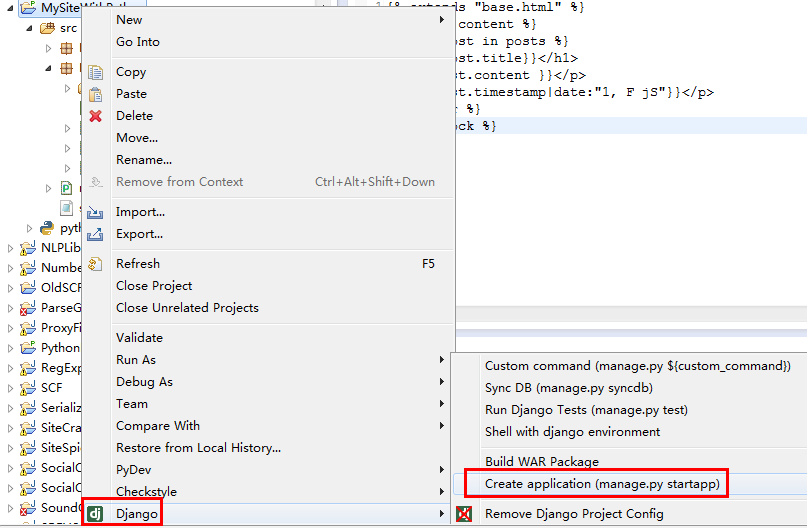Screen dimensions: 807x528
Task: Click the Export icon in menu
Action: coord(96,234)
